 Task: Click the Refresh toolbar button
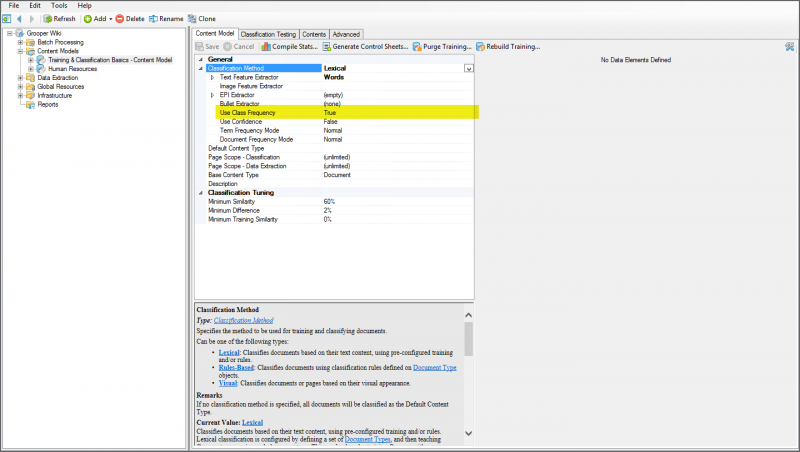pyautogui.click(x=58, y=19)
